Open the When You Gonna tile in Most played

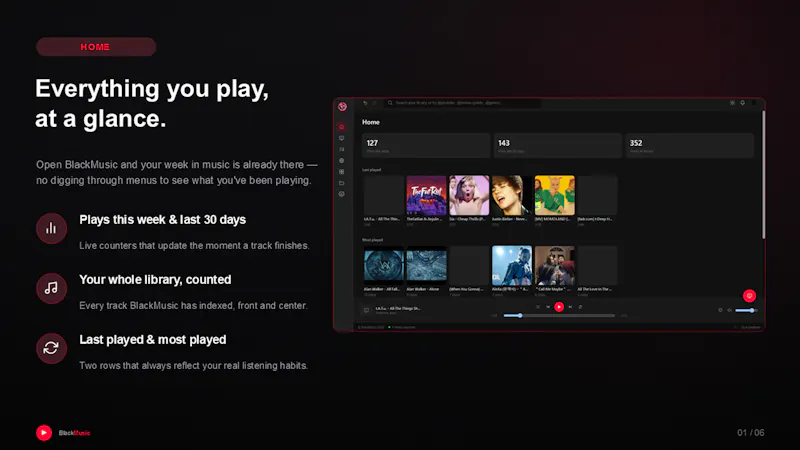pos(469,265)
